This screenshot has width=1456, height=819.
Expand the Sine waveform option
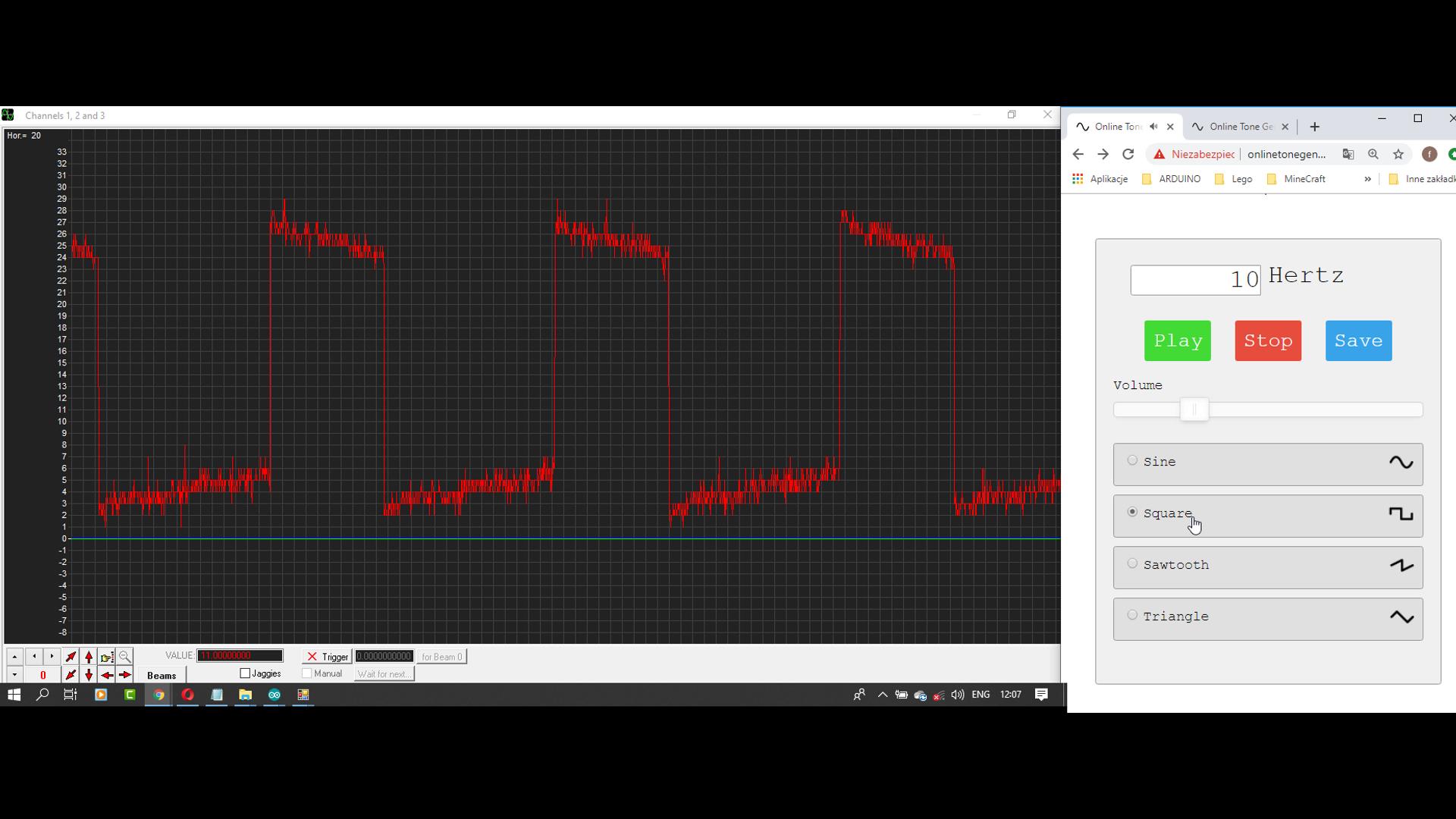[1267, 461]
